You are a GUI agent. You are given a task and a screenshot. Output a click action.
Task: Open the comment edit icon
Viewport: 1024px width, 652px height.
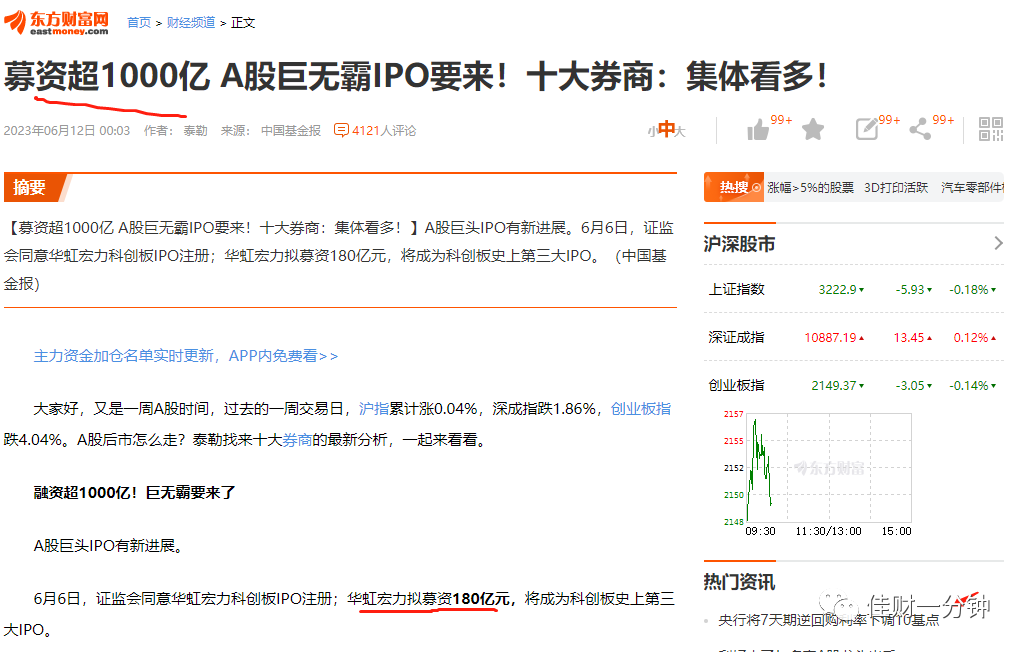867,129
